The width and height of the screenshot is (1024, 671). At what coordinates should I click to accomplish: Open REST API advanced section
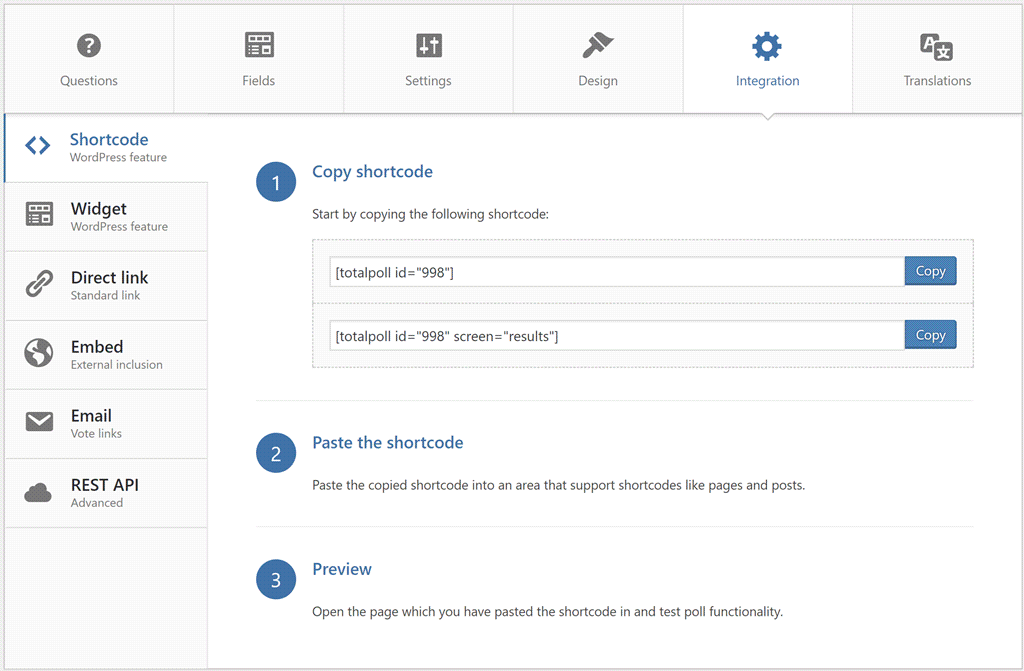coord(106,493)
